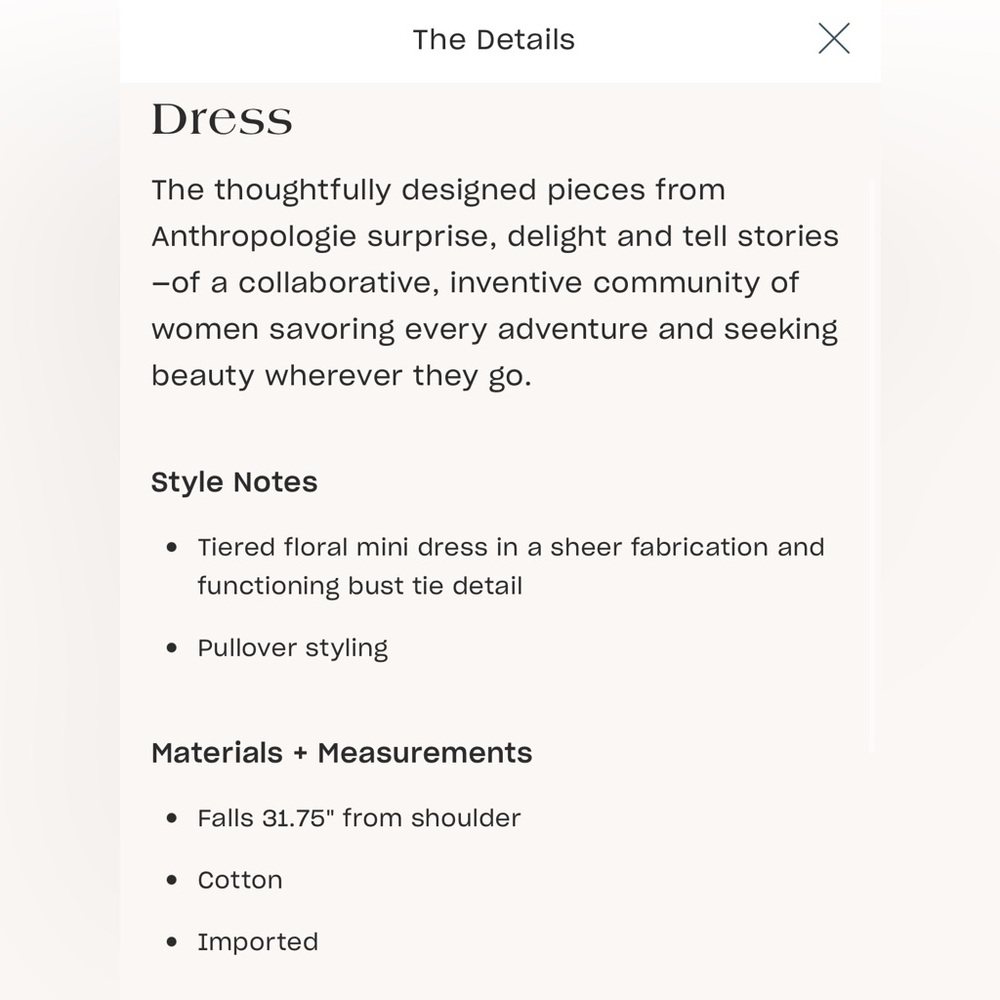
Task: Select the "Falls 31.75" from shoulder" item
Action: click(358, 818)
